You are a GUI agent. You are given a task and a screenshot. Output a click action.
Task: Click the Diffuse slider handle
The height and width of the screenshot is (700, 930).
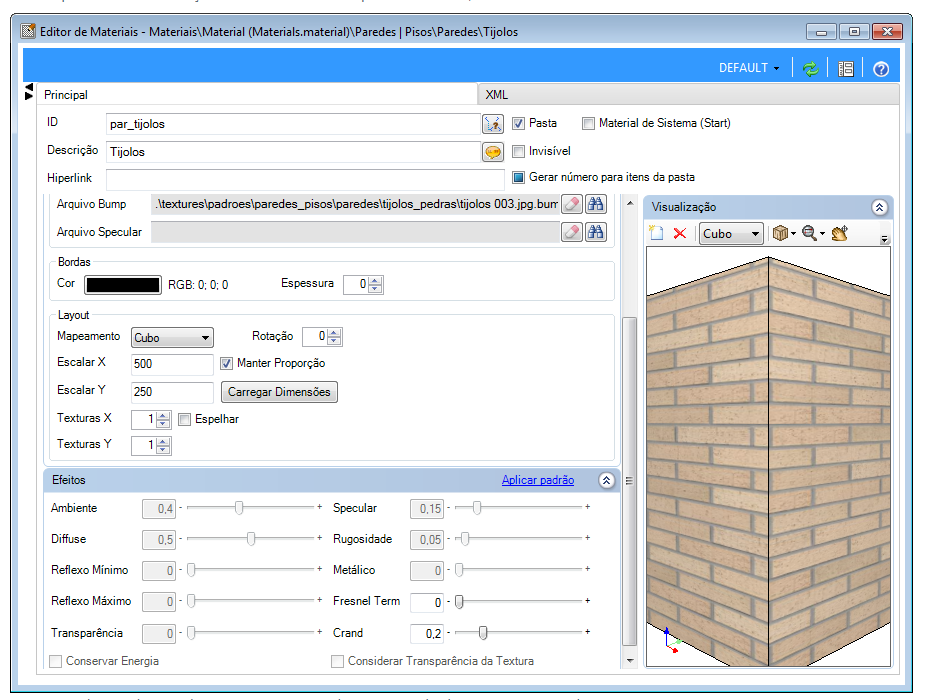click(x=251, y=539)
